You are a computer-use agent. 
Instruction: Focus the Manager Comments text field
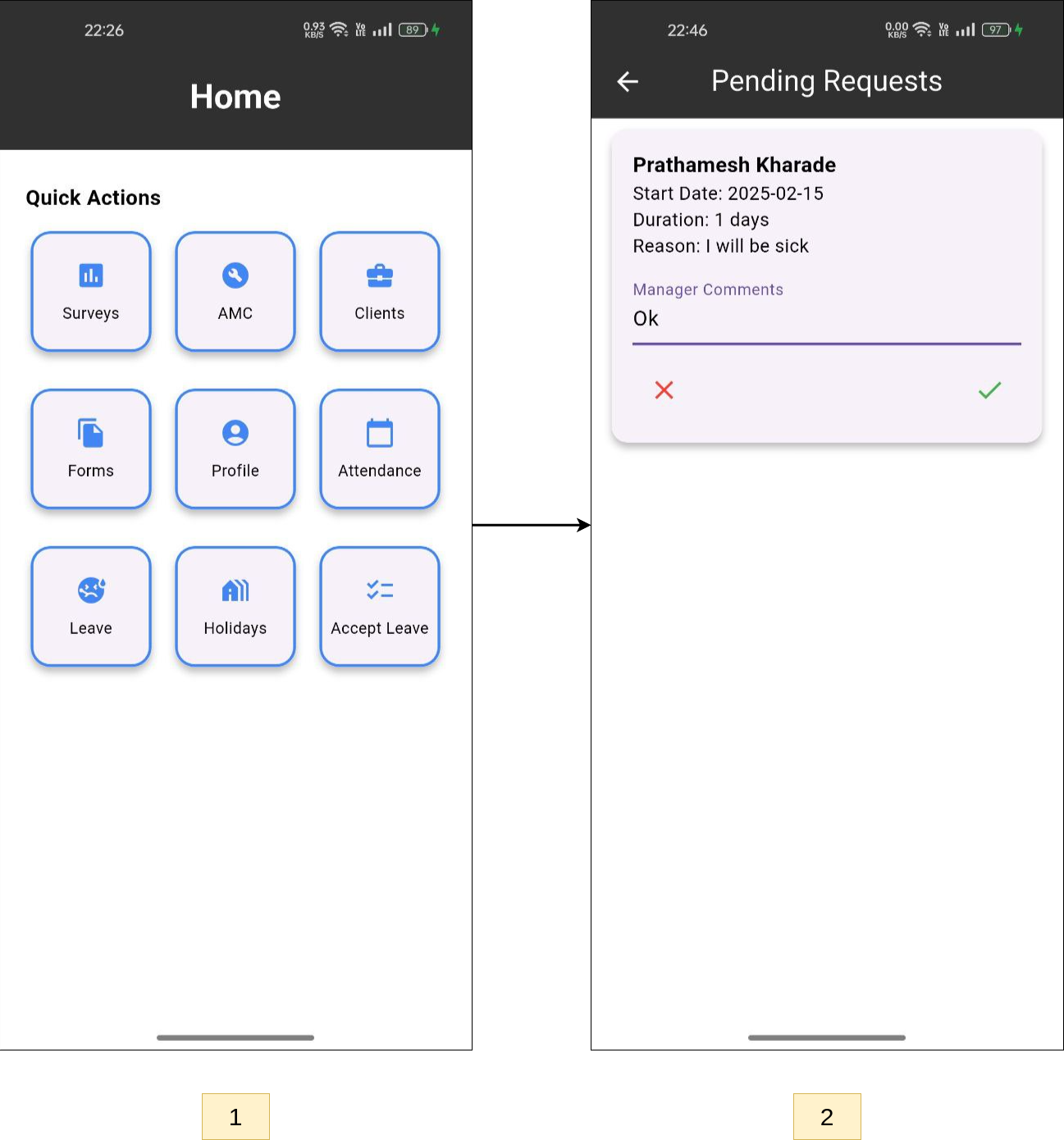[826, 319]
